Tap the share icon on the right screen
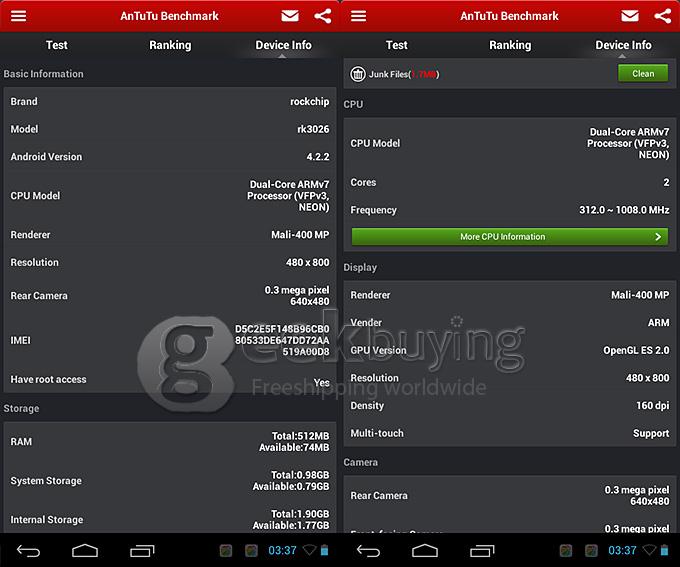 click(662, 16)
